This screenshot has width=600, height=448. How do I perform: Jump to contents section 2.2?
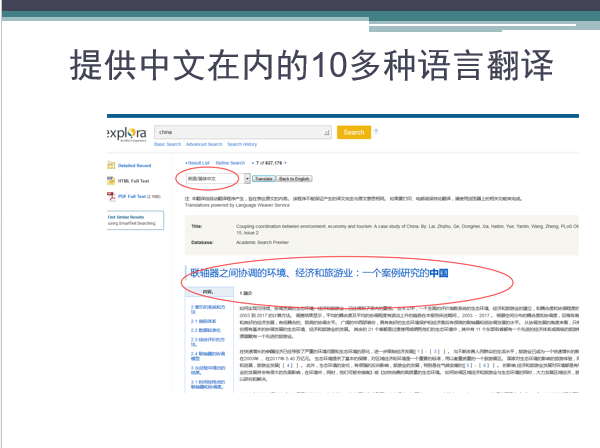point(206,330)
